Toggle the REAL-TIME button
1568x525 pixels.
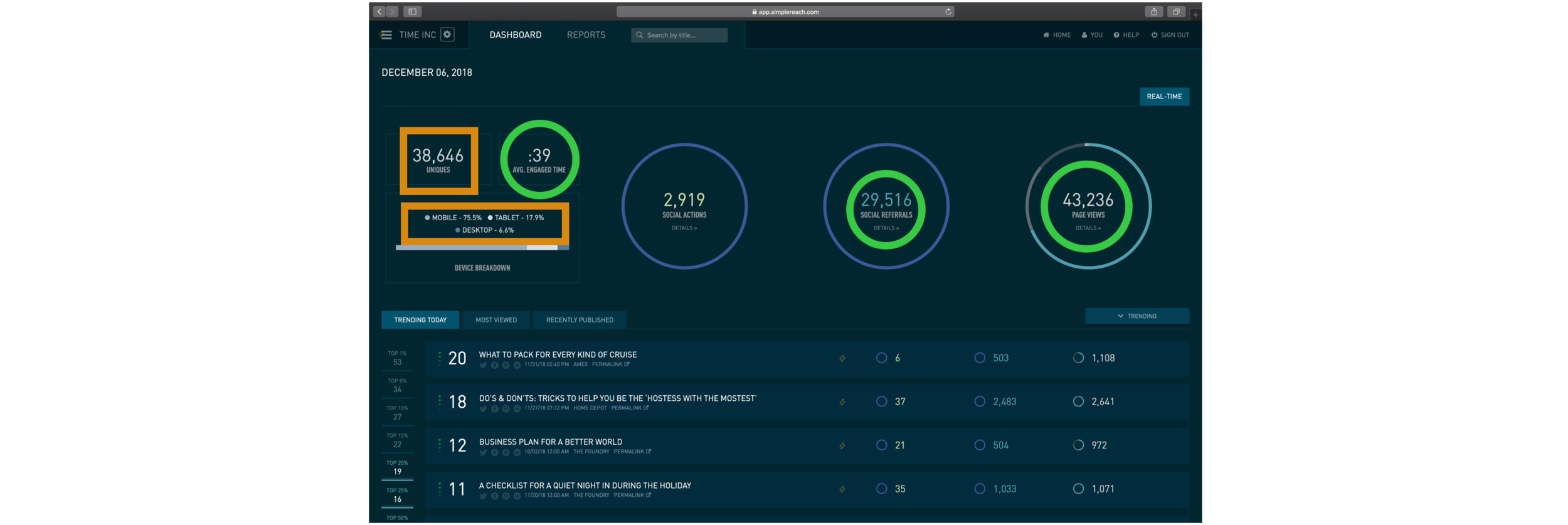tap(1164, 97)
